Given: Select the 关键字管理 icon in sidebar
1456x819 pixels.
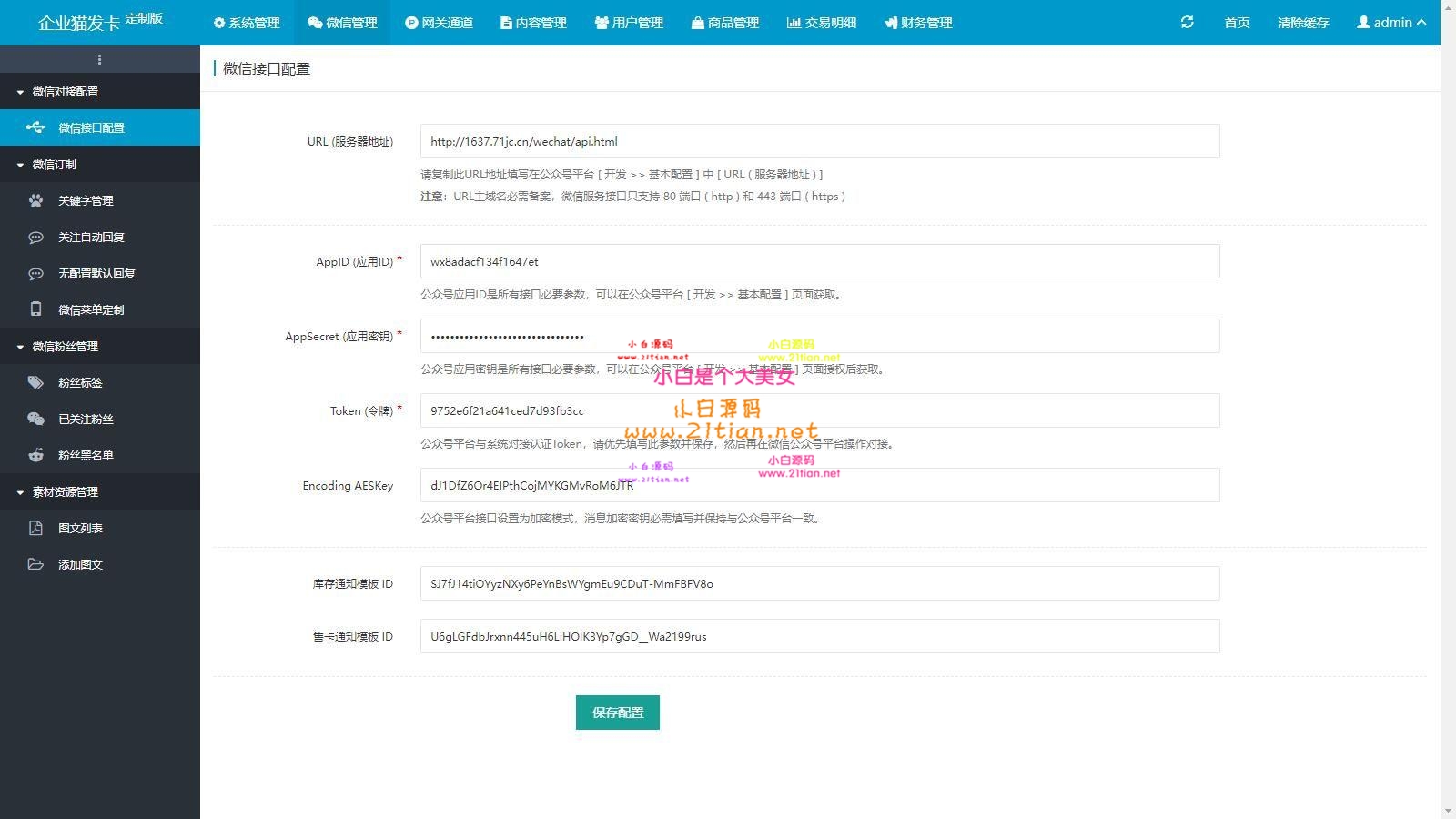Looking at the screenshot, I should 35,200.
